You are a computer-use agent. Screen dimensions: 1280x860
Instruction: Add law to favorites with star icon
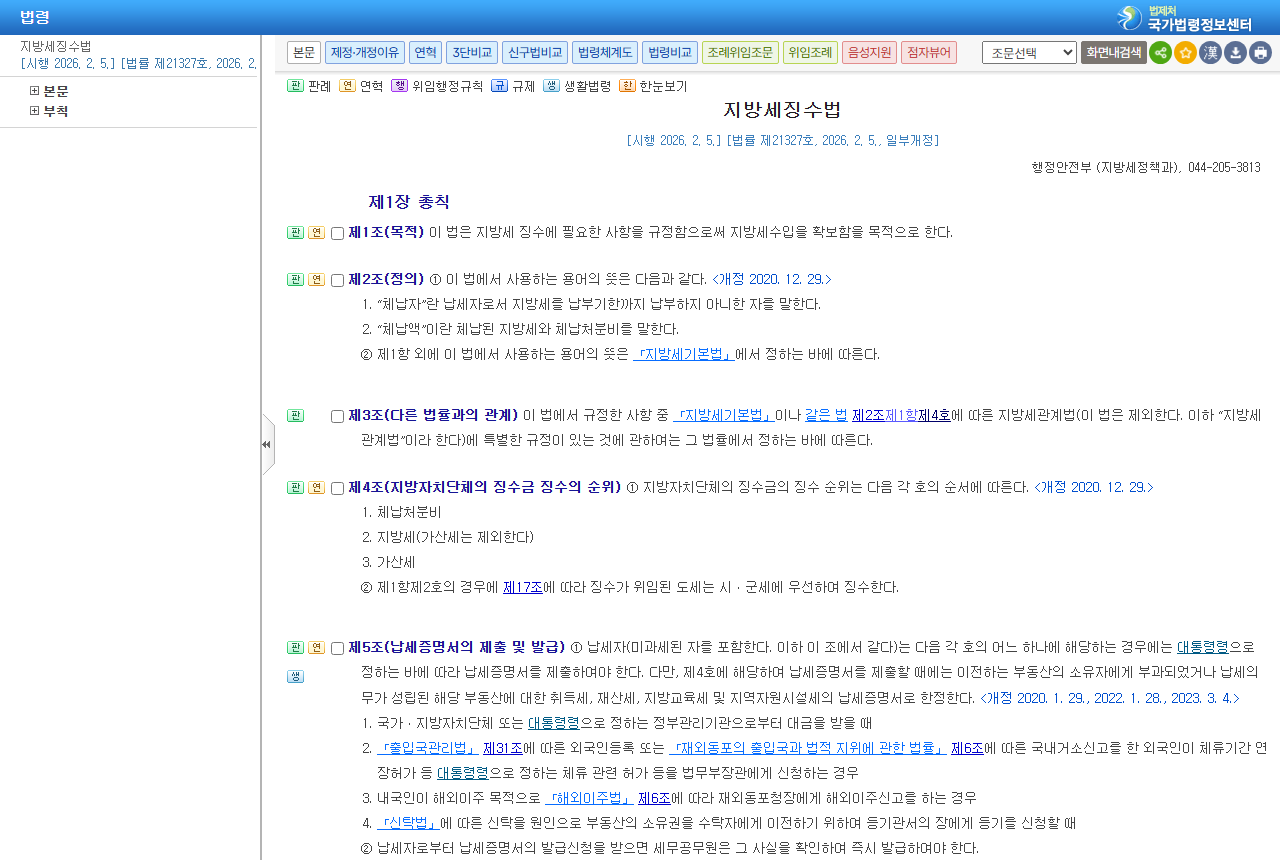point(1185,53)
